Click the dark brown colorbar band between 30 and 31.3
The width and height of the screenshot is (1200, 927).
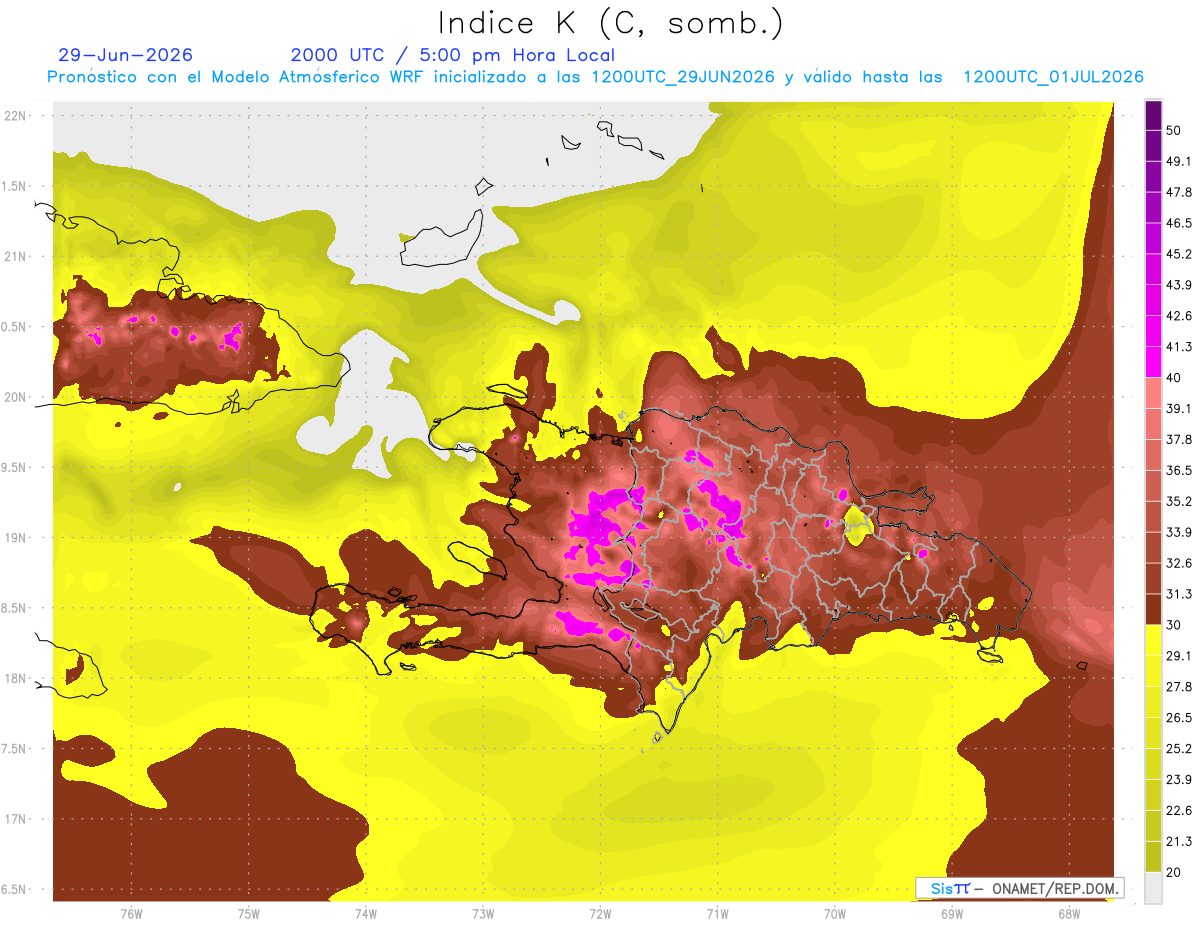coord(1153,609)
